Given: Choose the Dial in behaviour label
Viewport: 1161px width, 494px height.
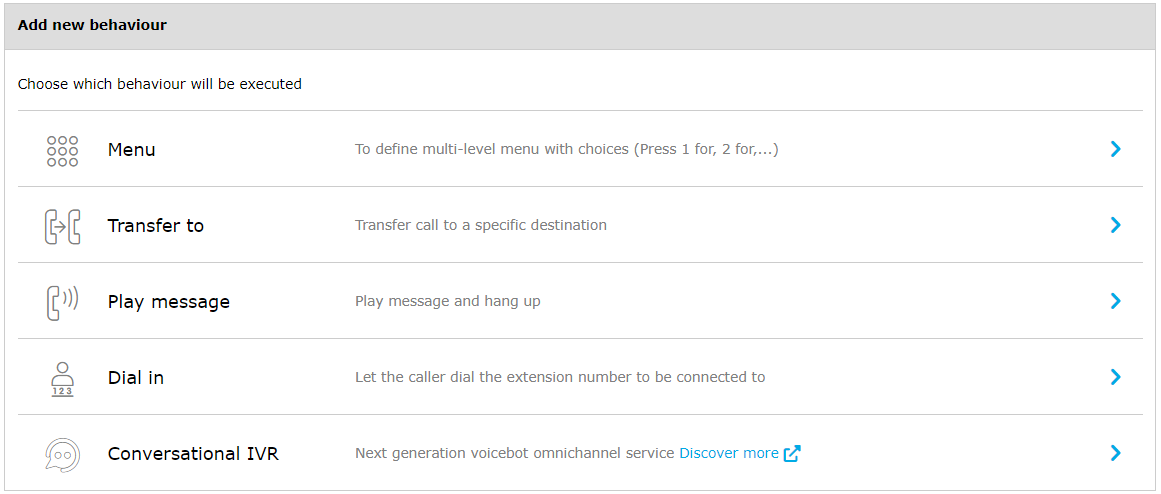Looking at the screenshot, I should (x=135, y=378).
